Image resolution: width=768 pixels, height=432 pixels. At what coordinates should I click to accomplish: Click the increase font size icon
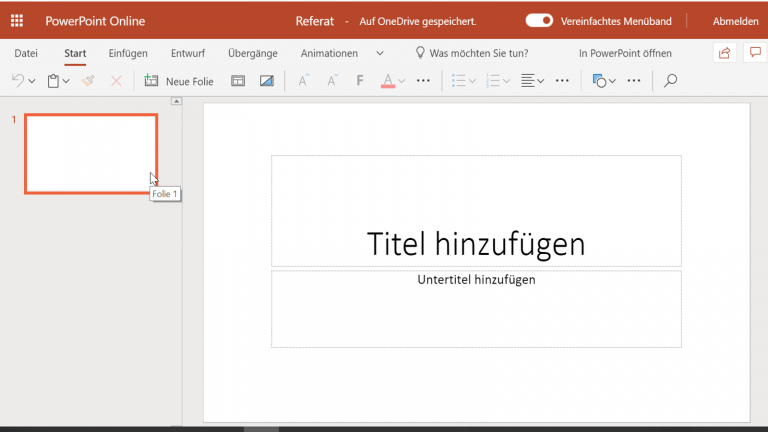pos(304,81)
